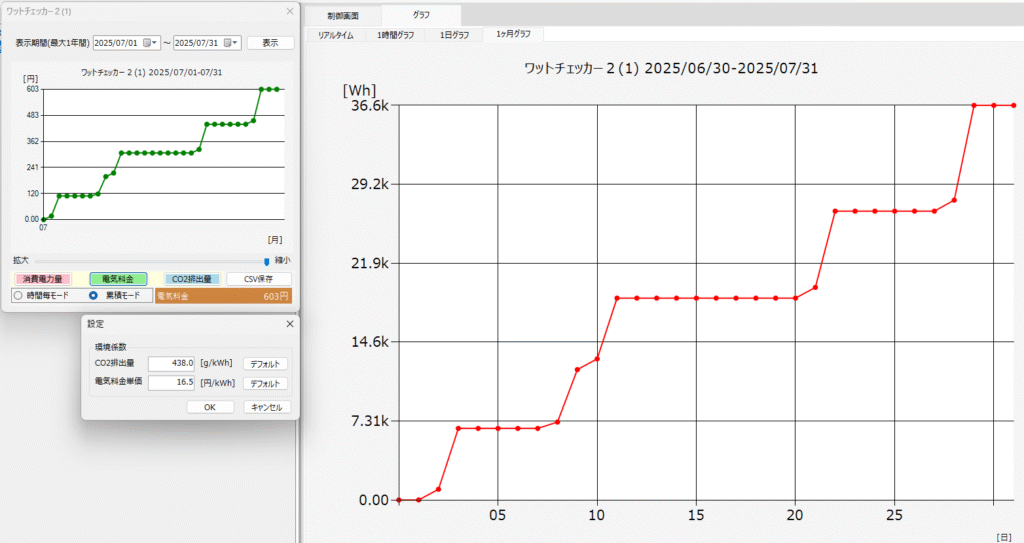Click the 表示 button

[270, 43]
